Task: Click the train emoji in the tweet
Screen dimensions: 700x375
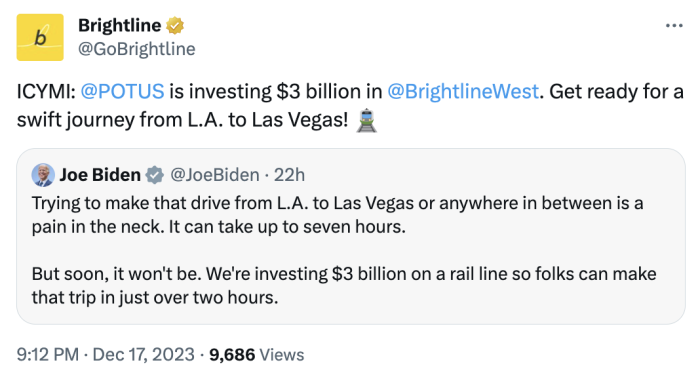Action: [367, 121]
